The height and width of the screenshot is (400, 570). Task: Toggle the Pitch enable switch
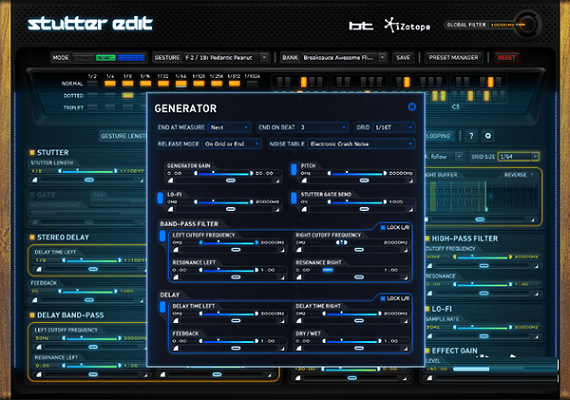294,169
